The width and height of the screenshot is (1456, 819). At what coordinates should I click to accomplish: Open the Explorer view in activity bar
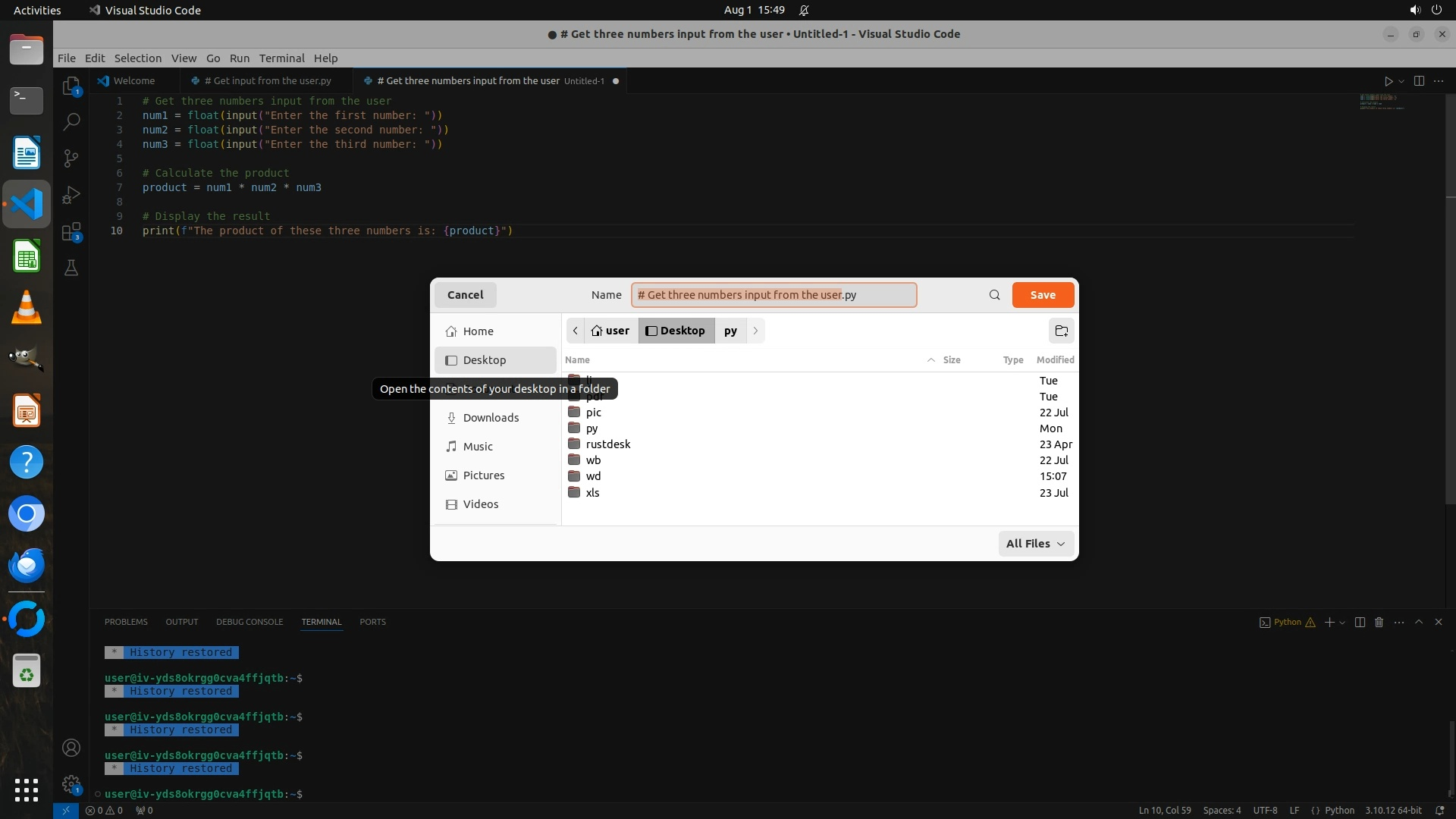(71, 86)
